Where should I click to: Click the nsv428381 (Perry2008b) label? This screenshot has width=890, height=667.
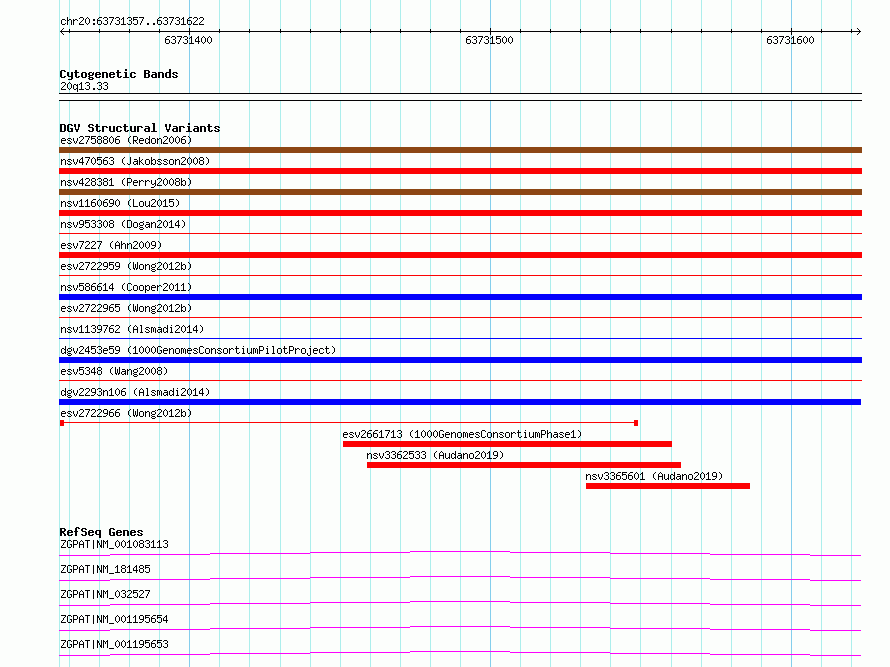[x=126, y=182]
